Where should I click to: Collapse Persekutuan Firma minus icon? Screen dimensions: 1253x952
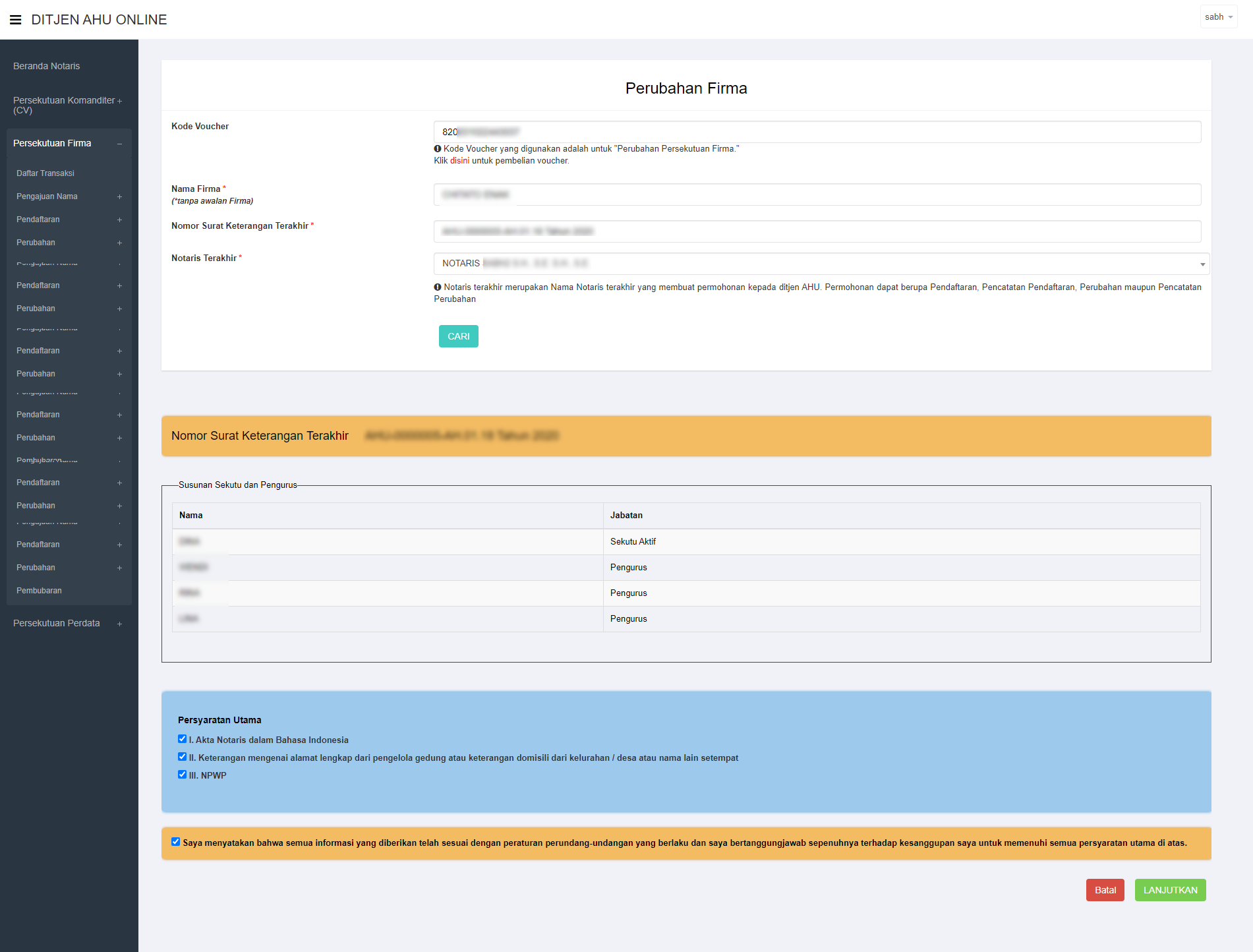coord(119,144)
